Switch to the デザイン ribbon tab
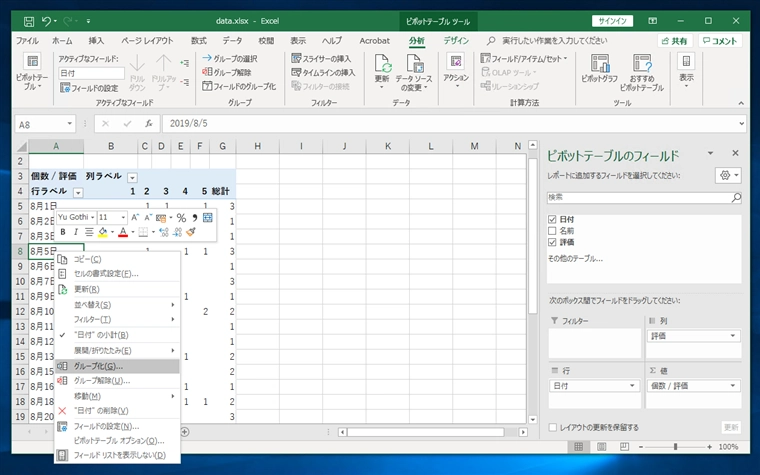Image resolution: width=760 pixels, height=475 pixels. tap(456, 41)
